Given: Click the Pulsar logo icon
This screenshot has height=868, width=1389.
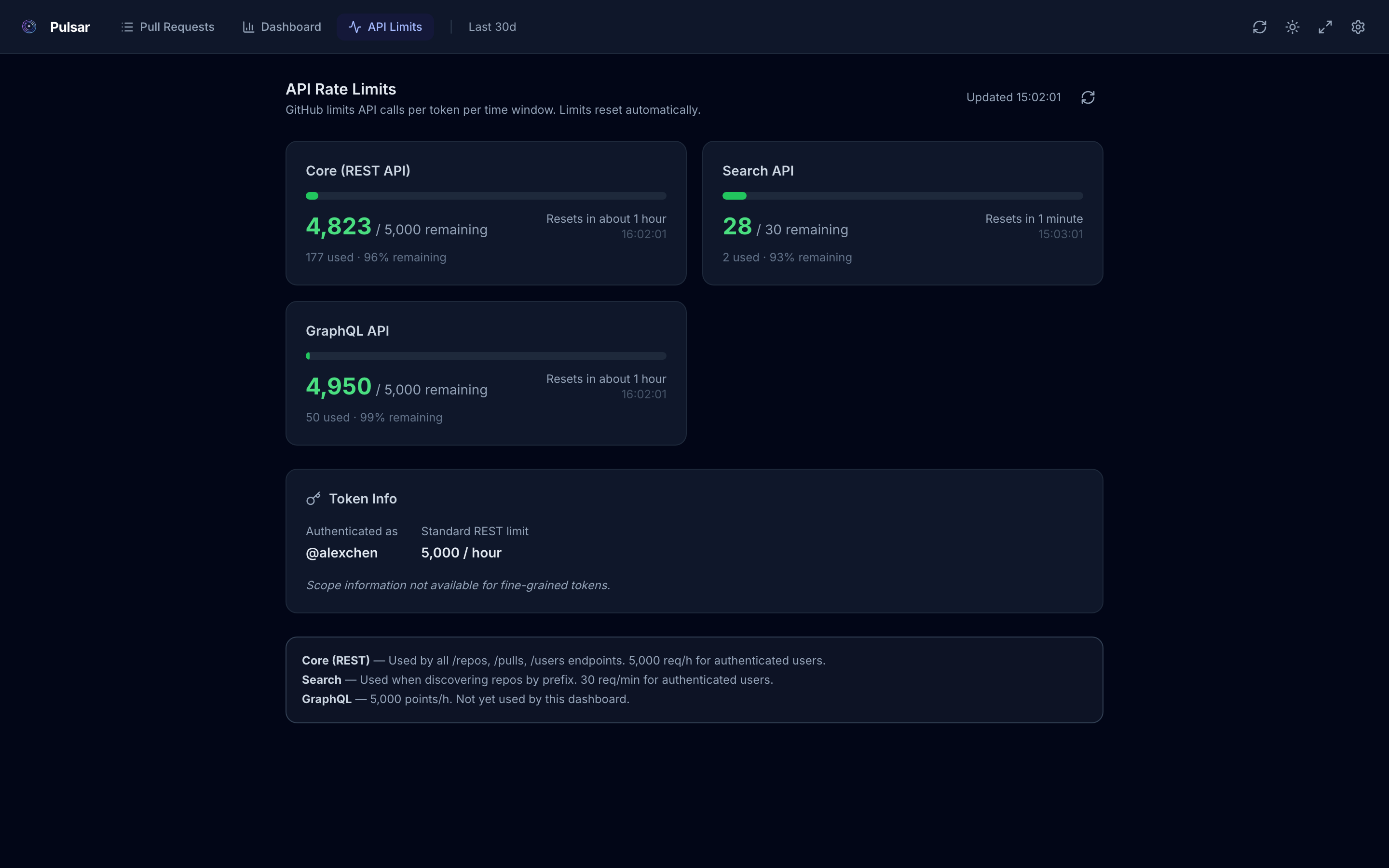Looking at the screenshot, I should [29, 27].
